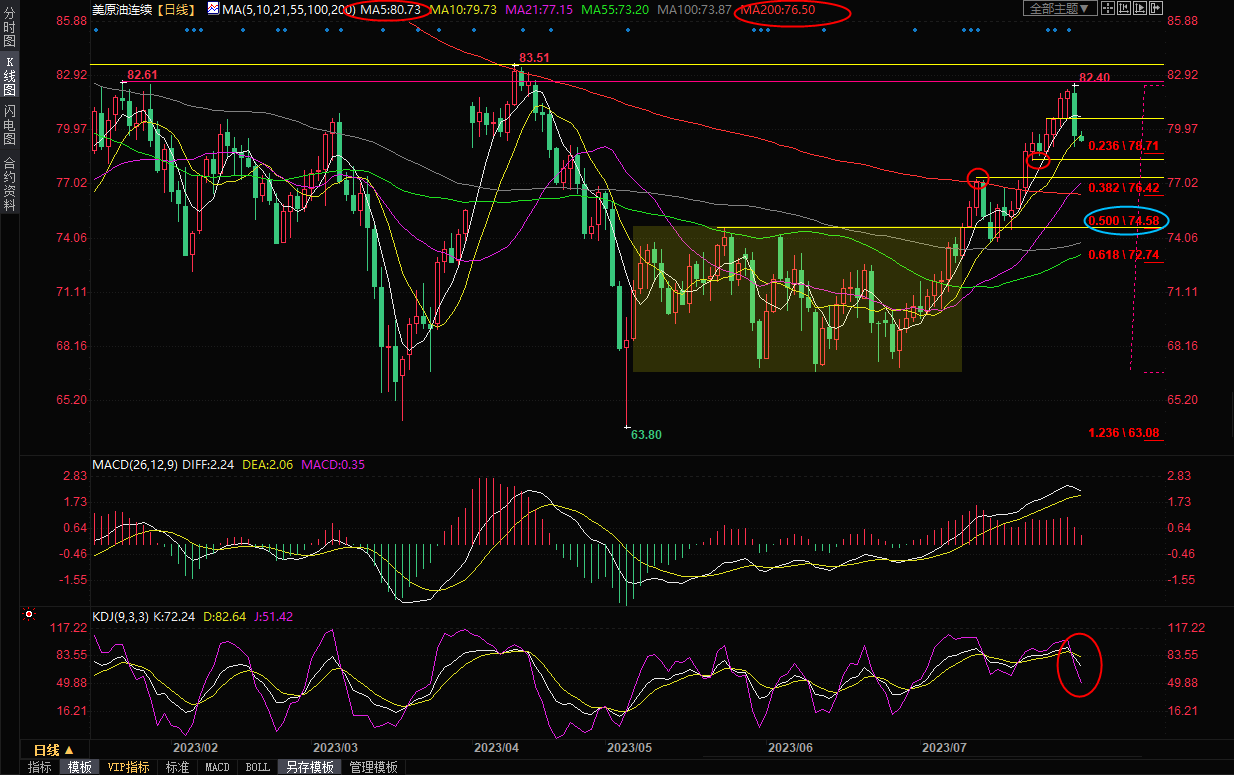The width and height of the screenshot is (1234, 775).
Task: Click the VIP指标 button
Action: tap(129, 767)
